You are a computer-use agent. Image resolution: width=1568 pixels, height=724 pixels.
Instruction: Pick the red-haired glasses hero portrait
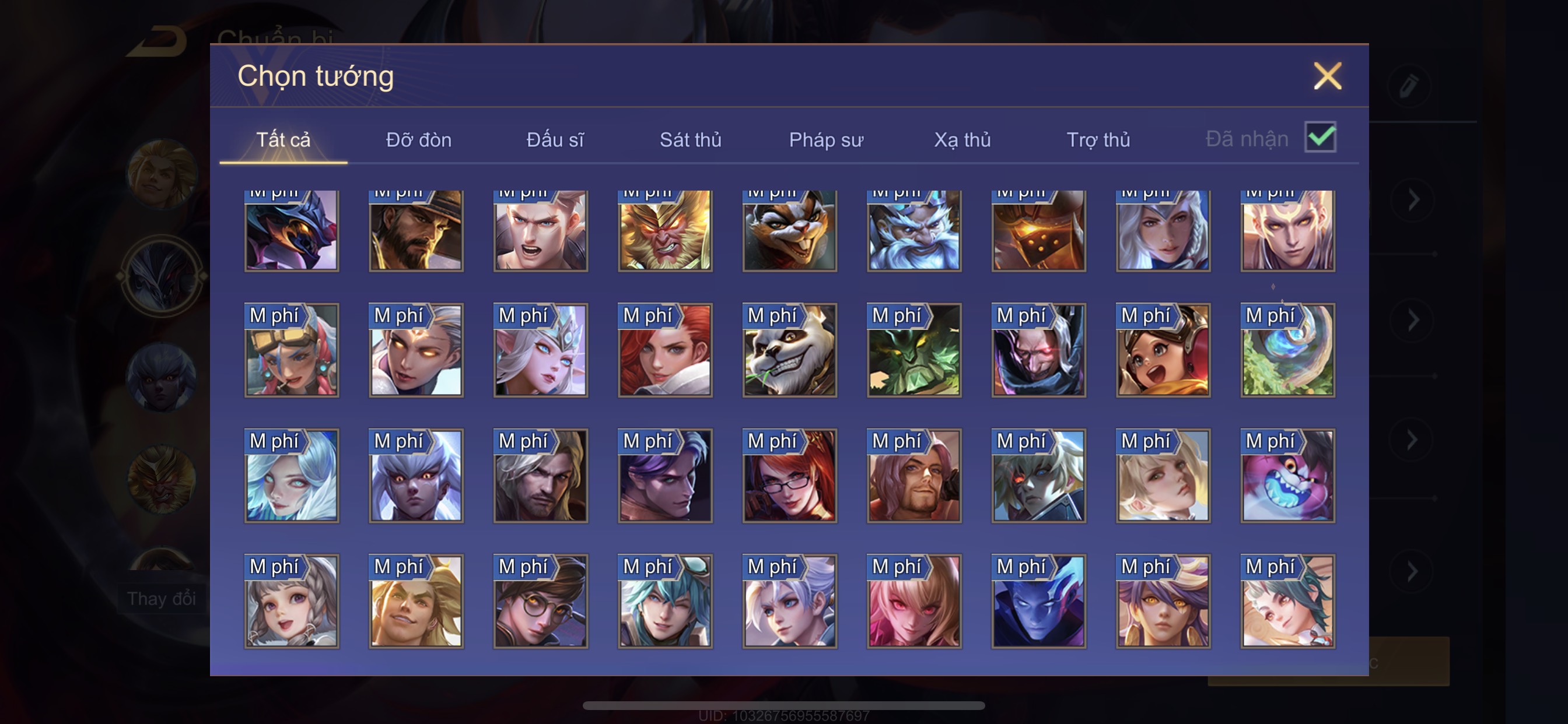789,476
